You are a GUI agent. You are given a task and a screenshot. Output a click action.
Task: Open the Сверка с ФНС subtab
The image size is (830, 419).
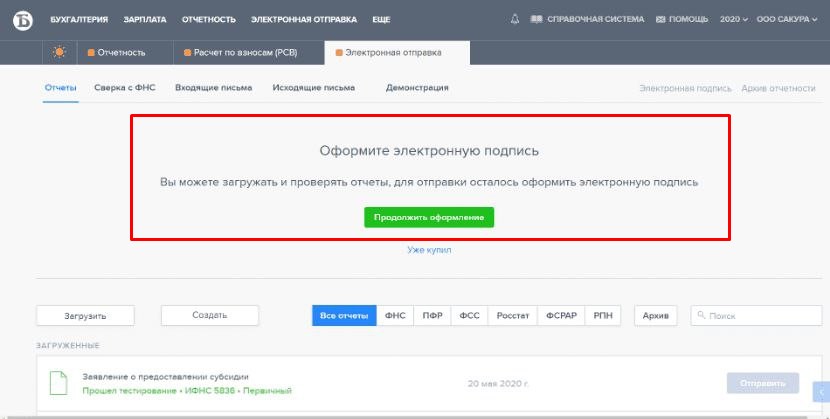pos(125,88)
